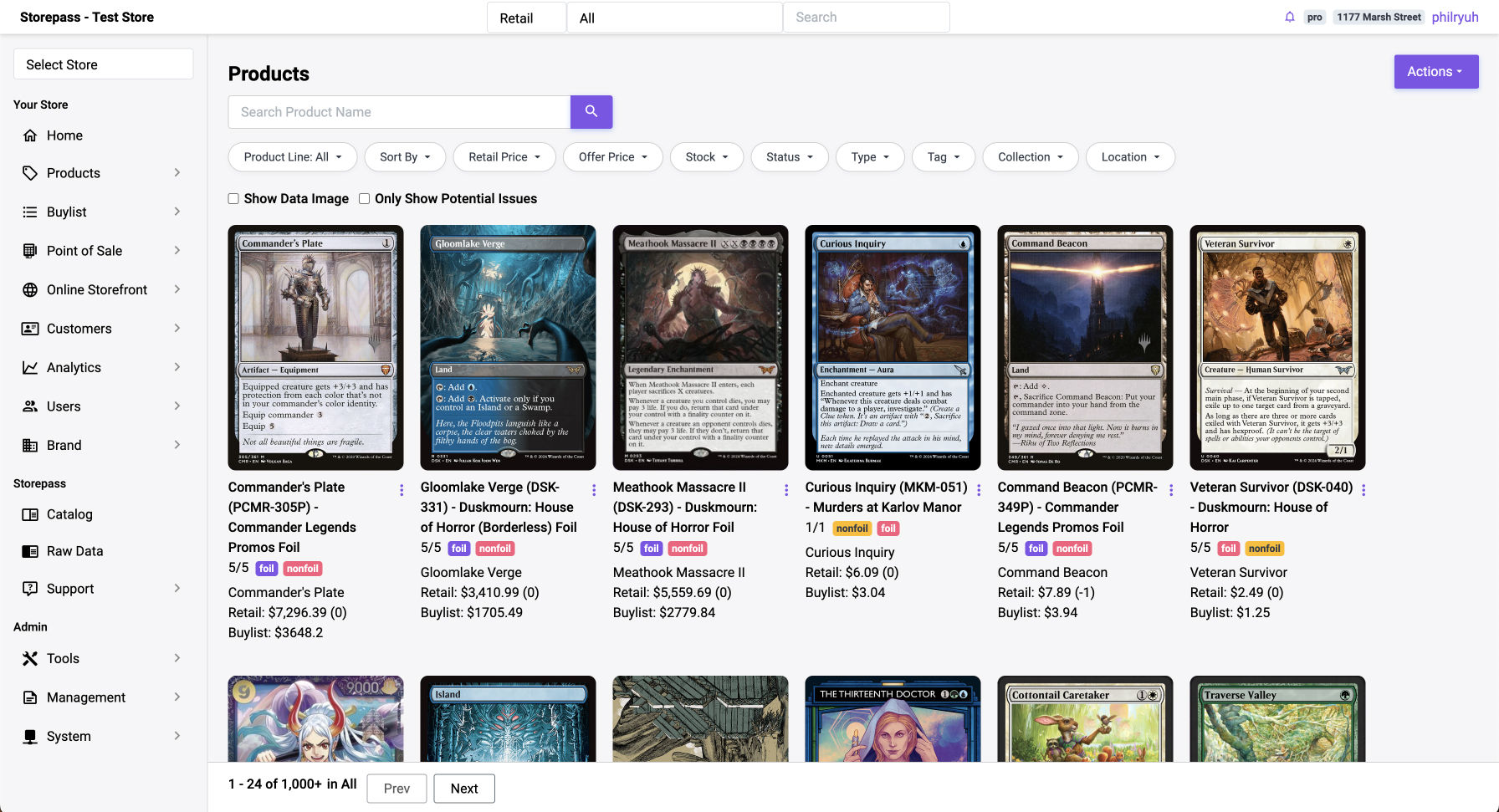The height and width of the screenshot is (812, 1499).
Task: Open the Stock filter dropdown
Action: (707, 157)
